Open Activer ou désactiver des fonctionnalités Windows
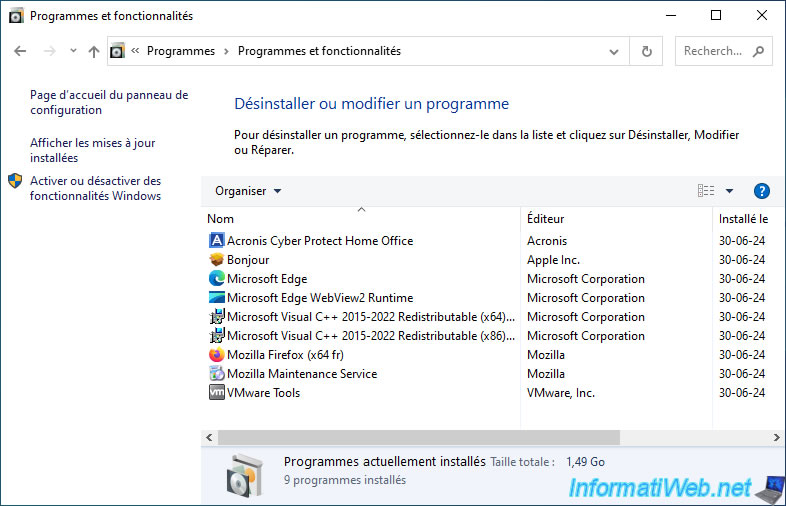 pos(95,188)
